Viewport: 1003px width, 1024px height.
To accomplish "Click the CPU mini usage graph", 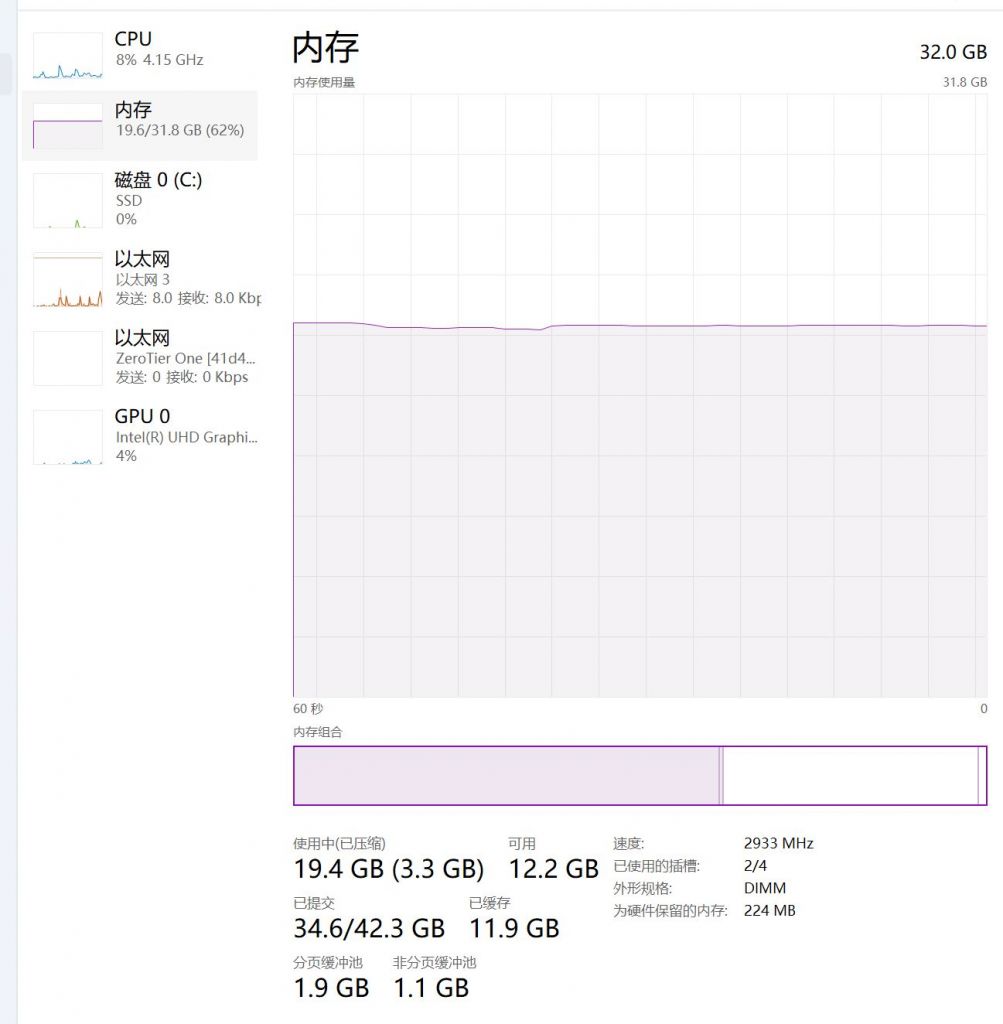I will click(x=66, y=56).
